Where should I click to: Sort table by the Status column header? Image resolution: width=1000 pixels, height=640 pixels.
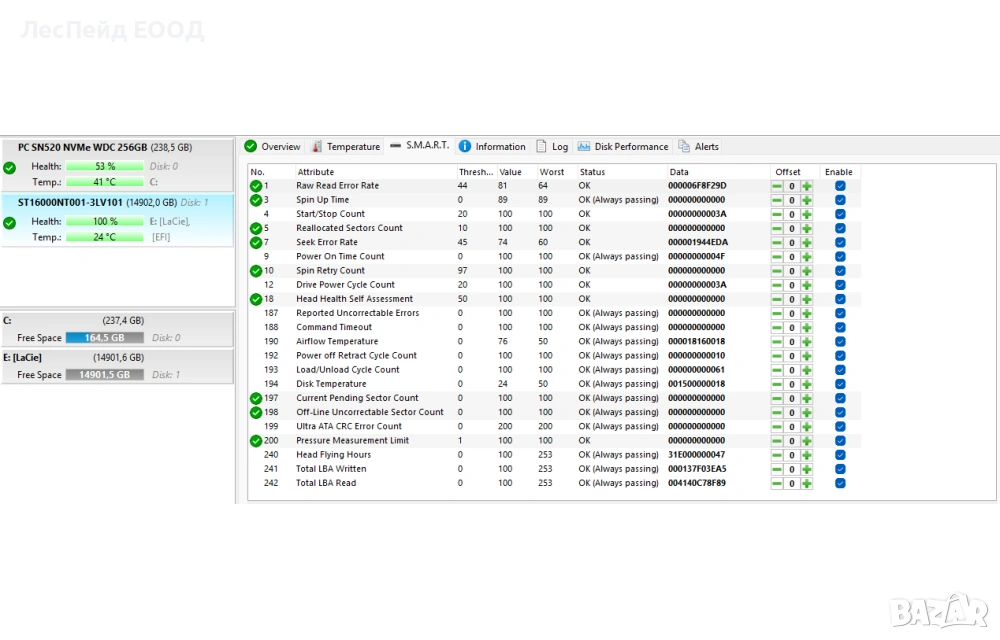[x=592, y=173]
